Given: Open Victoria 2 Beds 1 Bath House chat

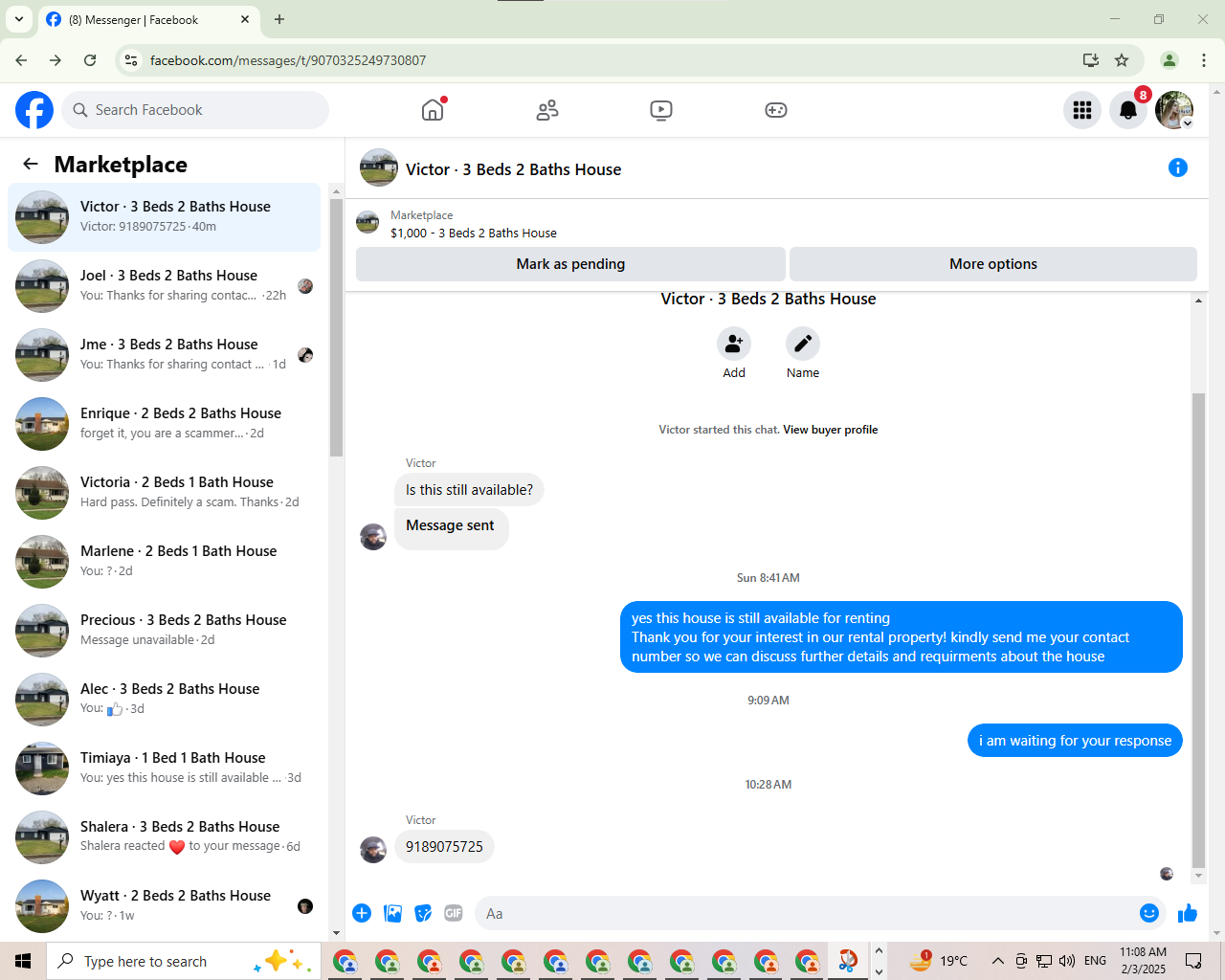Looking at the screenshot, I should (165, 493).
